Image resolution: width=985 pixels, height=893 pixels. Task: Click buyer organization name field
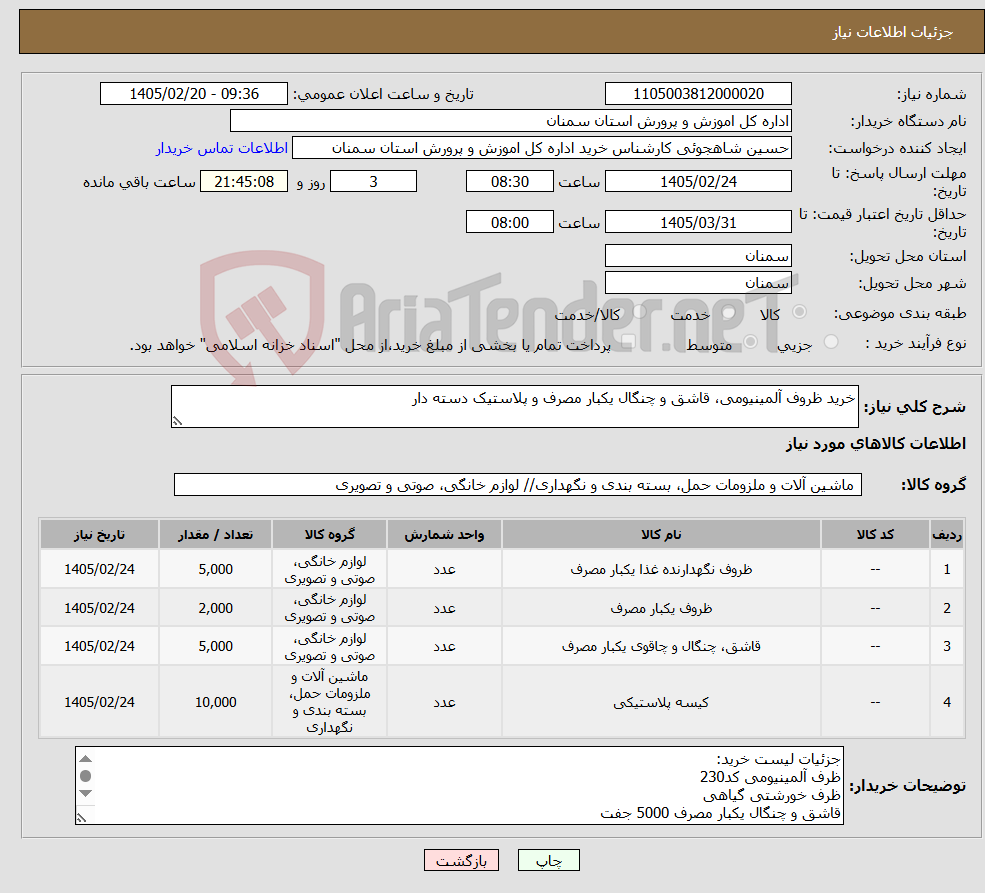pyautogui.click(x=511, y=121)
